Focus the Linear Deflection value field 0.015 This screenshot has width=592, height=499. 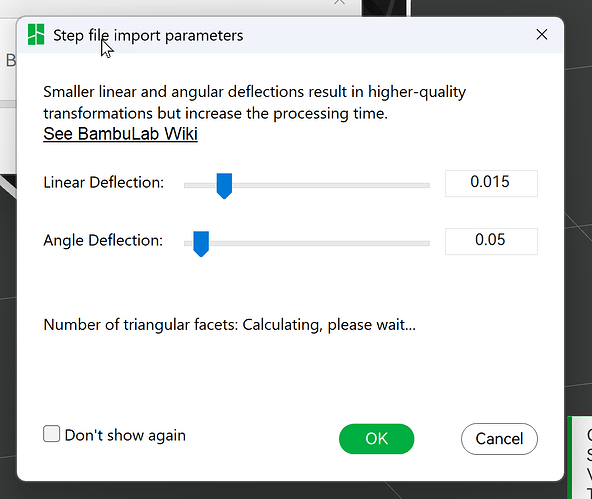click(x=491, y=183)
